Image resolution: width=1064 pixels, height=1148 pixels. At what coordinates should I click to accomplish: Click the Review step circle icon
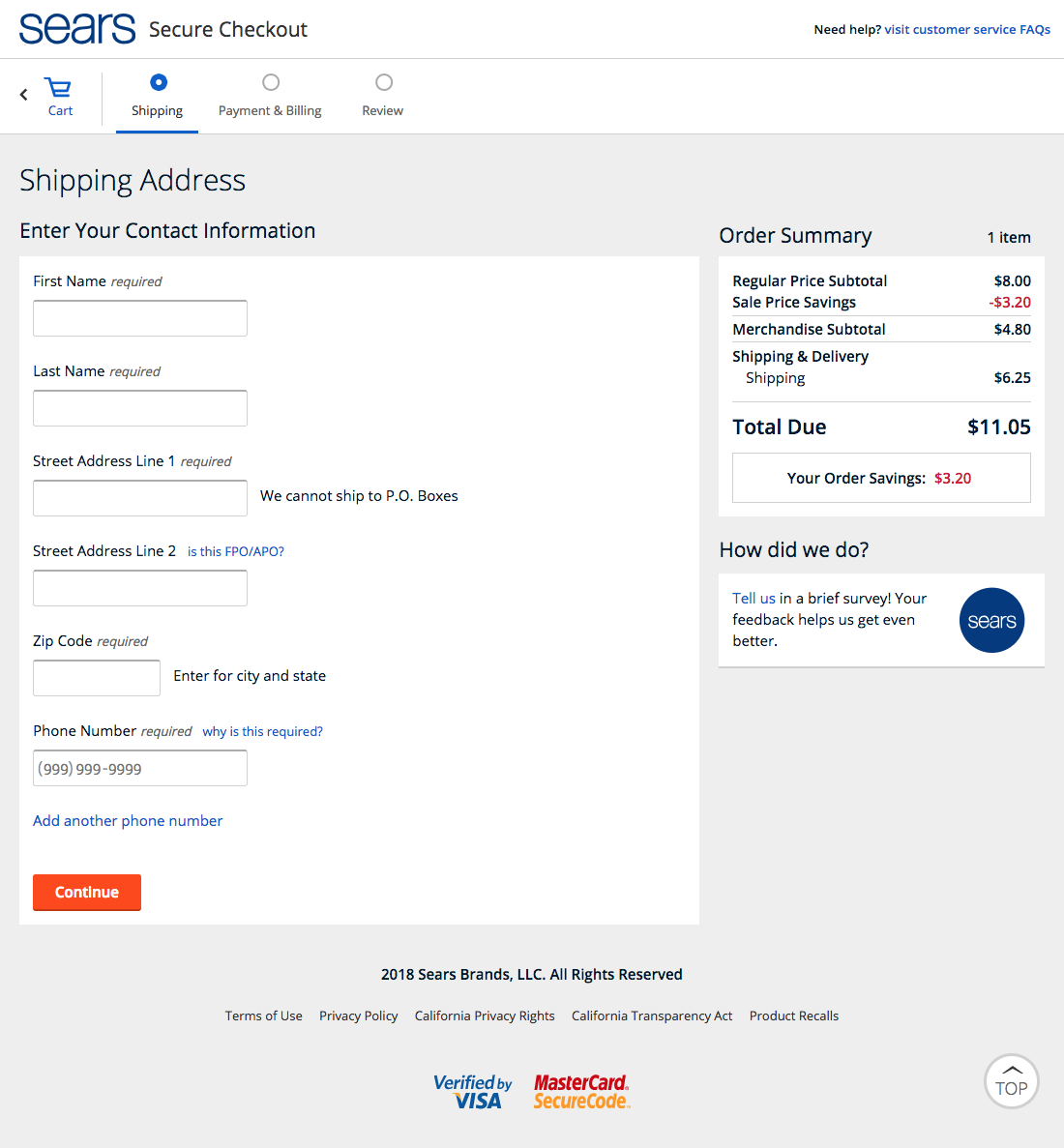coord(383,82)
